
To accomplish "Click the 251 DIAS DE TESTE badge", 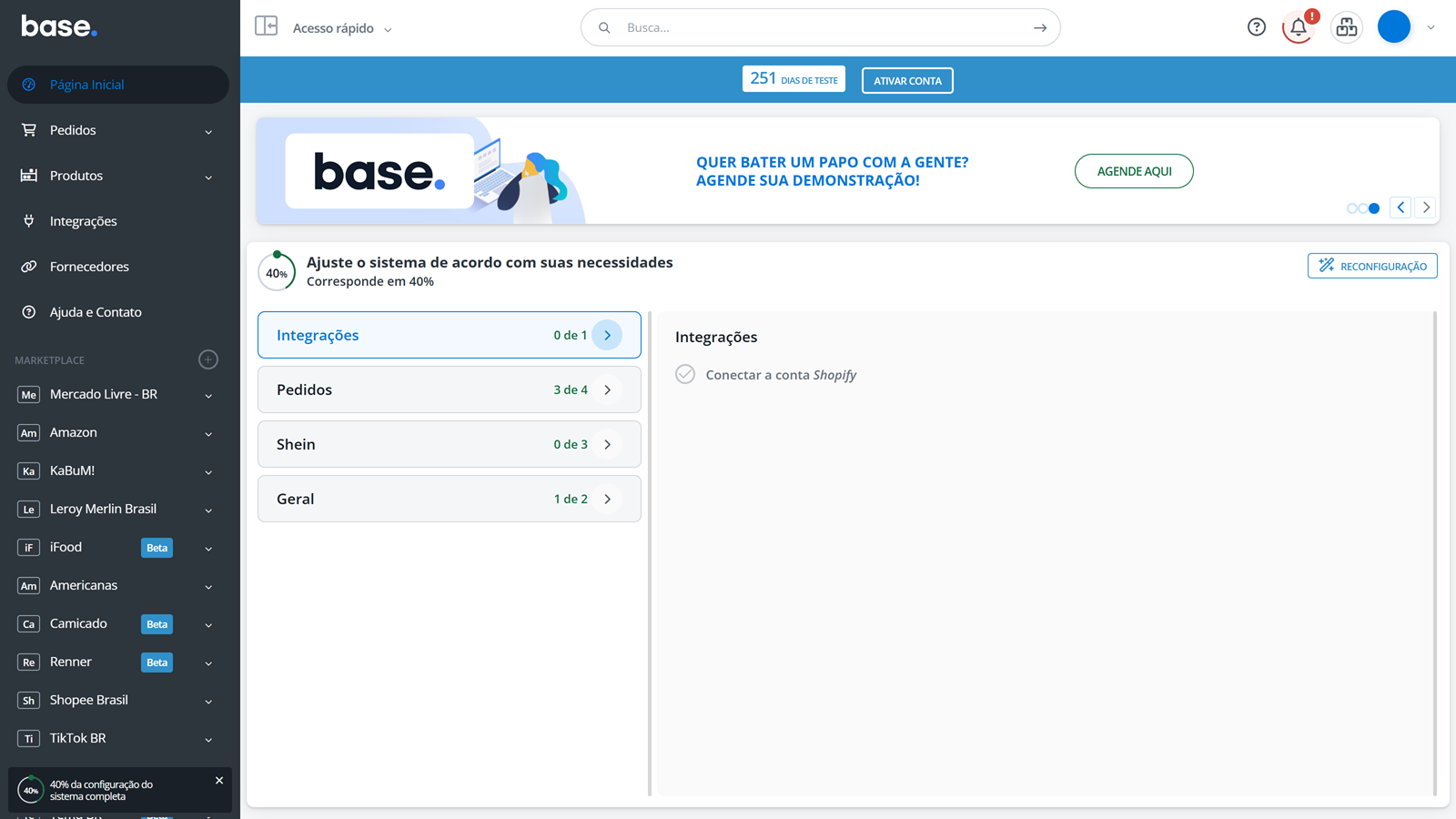I will point(794,79).
